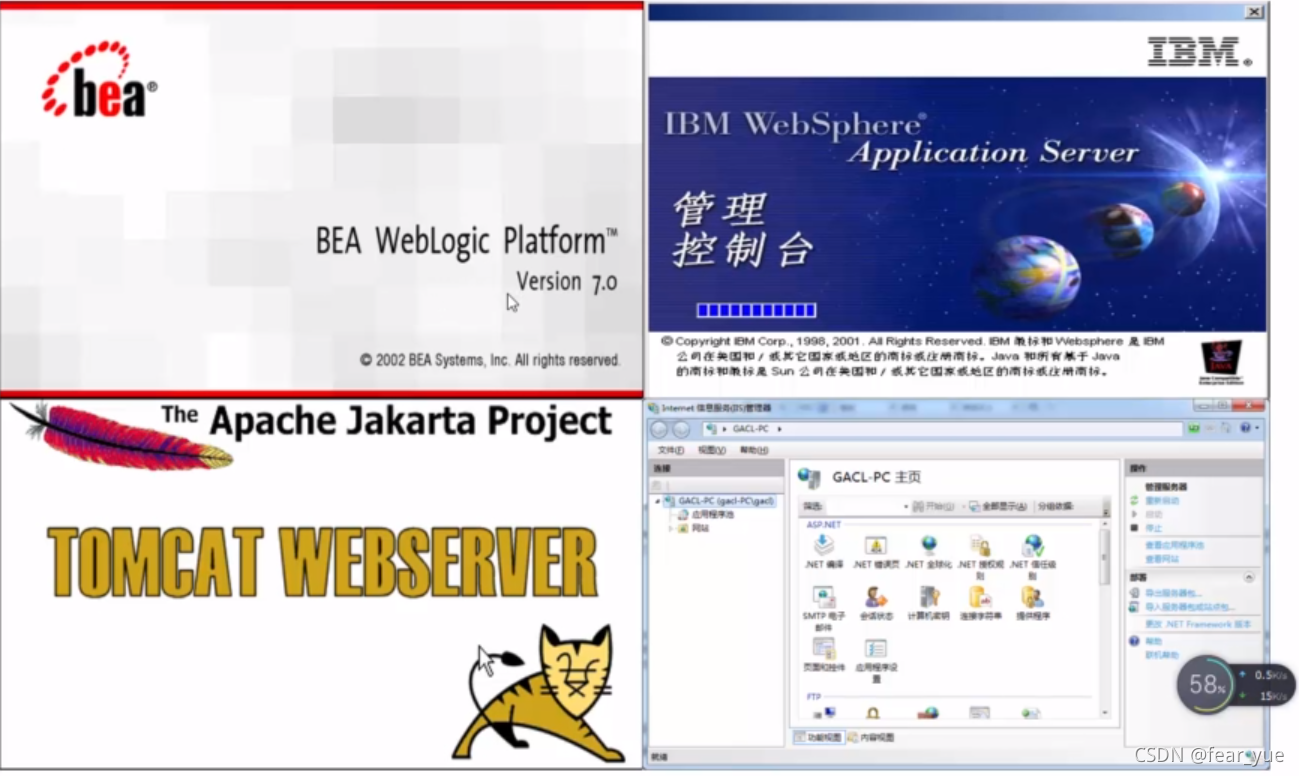Open the 连接字符串 icon

979,597
